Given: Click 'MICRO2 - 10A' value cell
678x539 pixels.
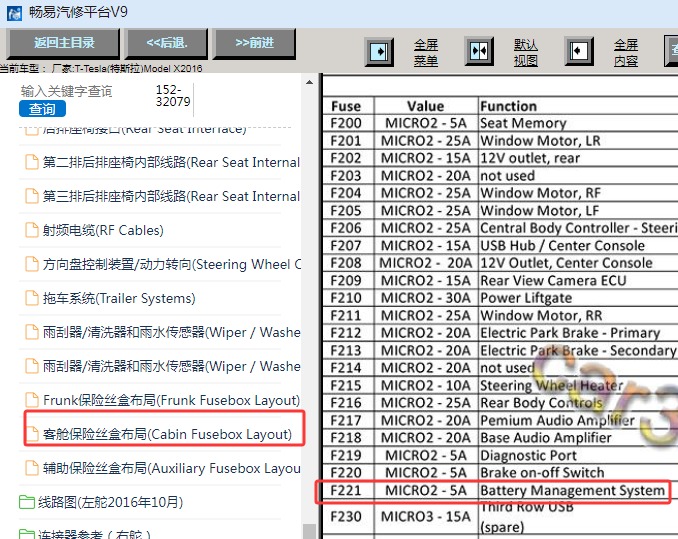Looking at the screenshot, I should 425,385.
